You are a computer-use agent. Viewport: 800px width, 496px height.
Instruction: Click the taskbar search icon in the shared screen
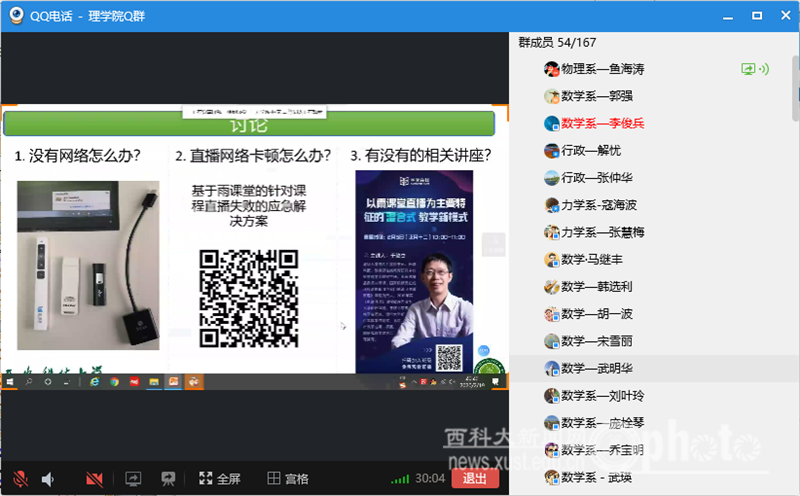[x=29, y=382]
